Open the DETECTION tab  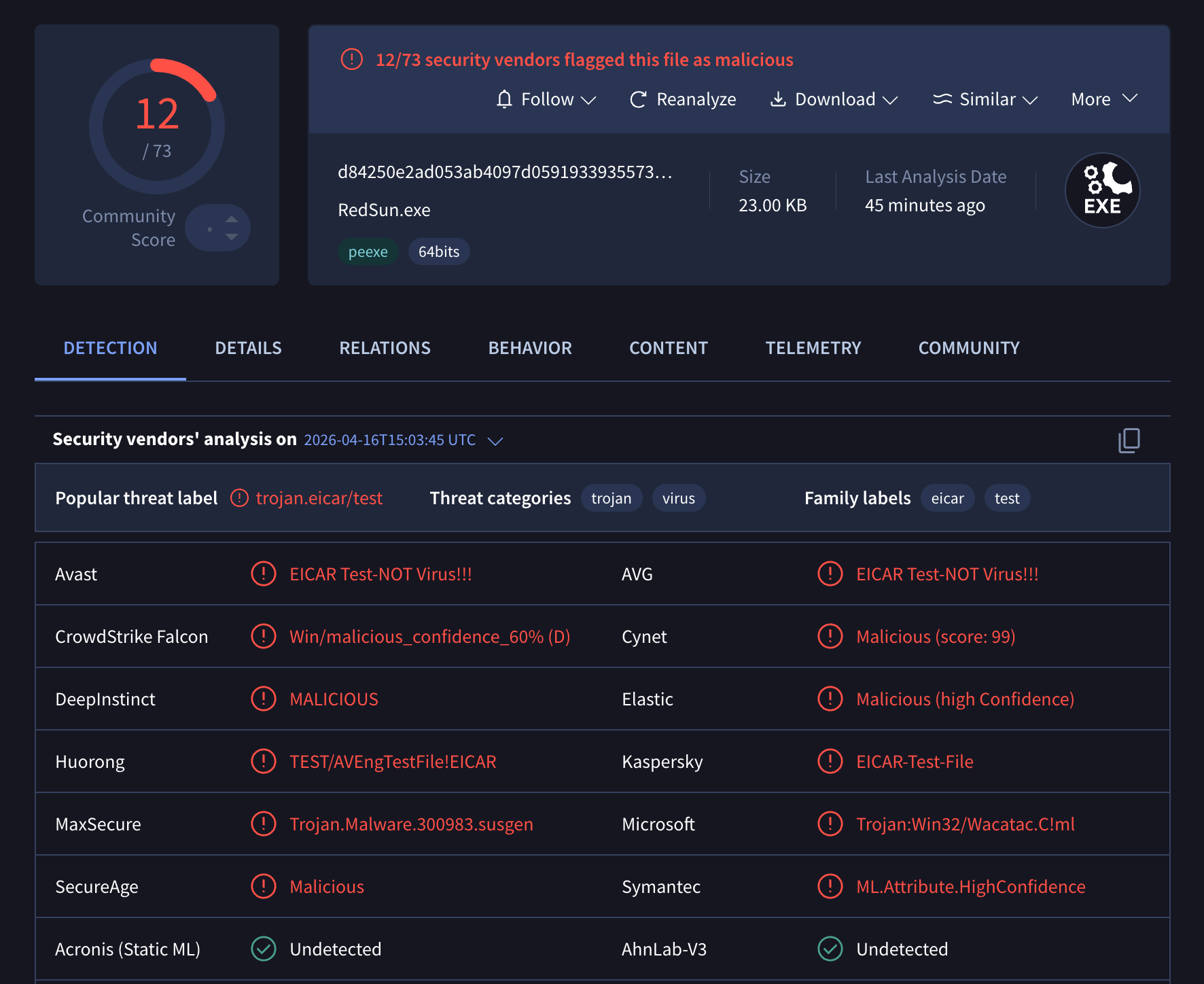110,348
